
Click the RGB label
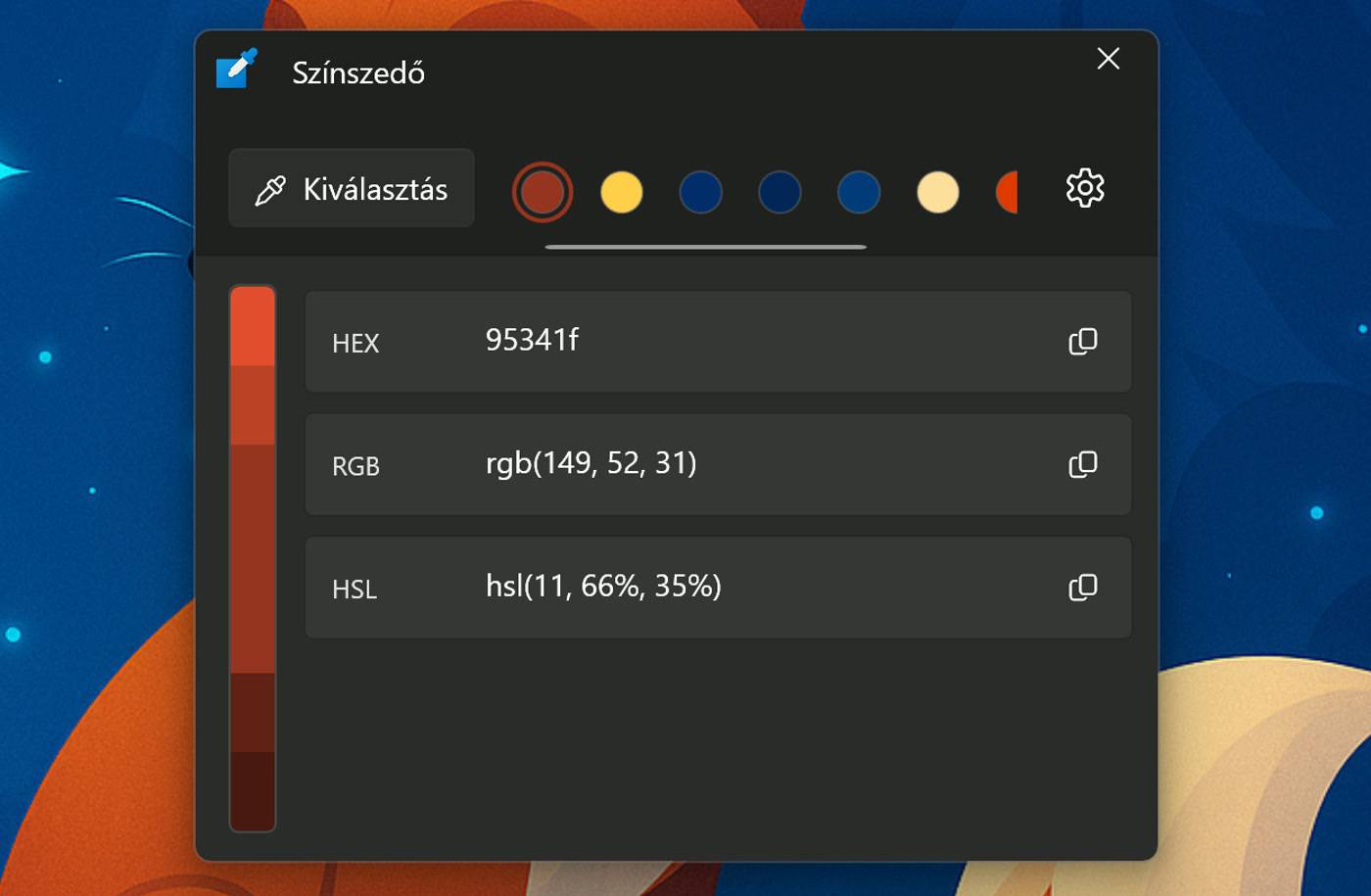tap(355, 466)
